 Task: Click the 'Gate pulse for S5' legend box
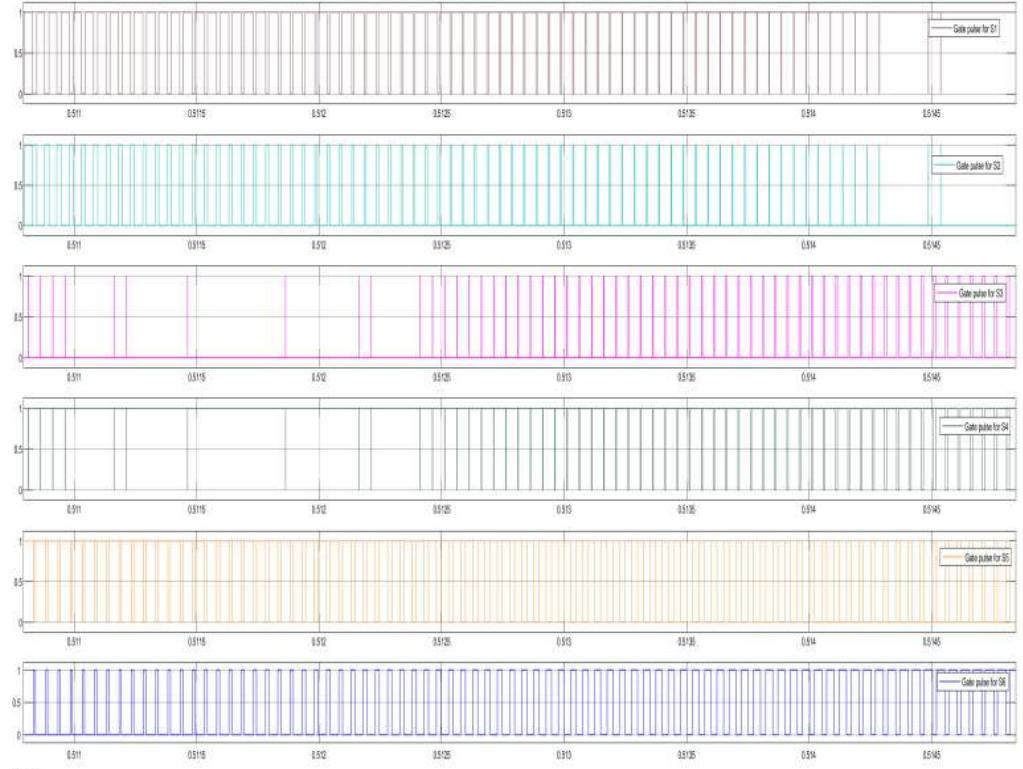[976, 558]
